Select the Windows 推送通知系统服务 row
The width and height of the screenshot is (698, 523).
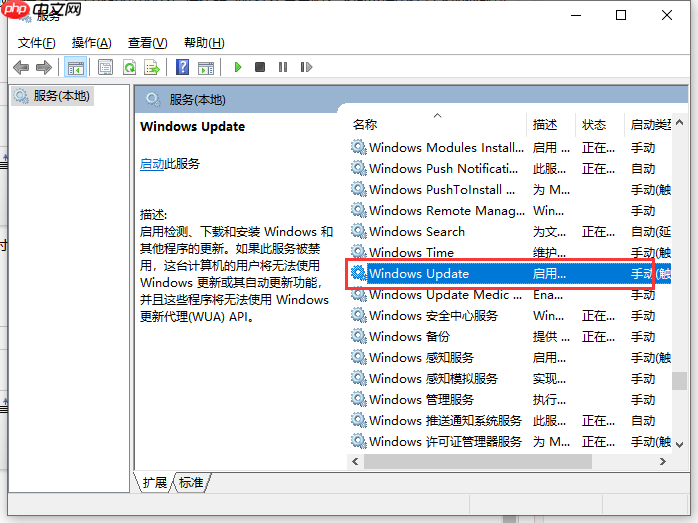click(x=510, y=420)
